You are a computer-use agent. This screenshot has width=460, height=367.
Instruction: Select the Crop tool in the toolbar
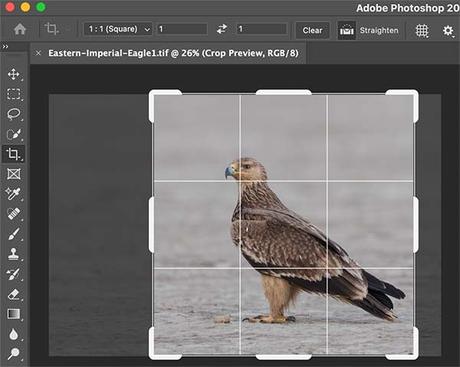13,154
